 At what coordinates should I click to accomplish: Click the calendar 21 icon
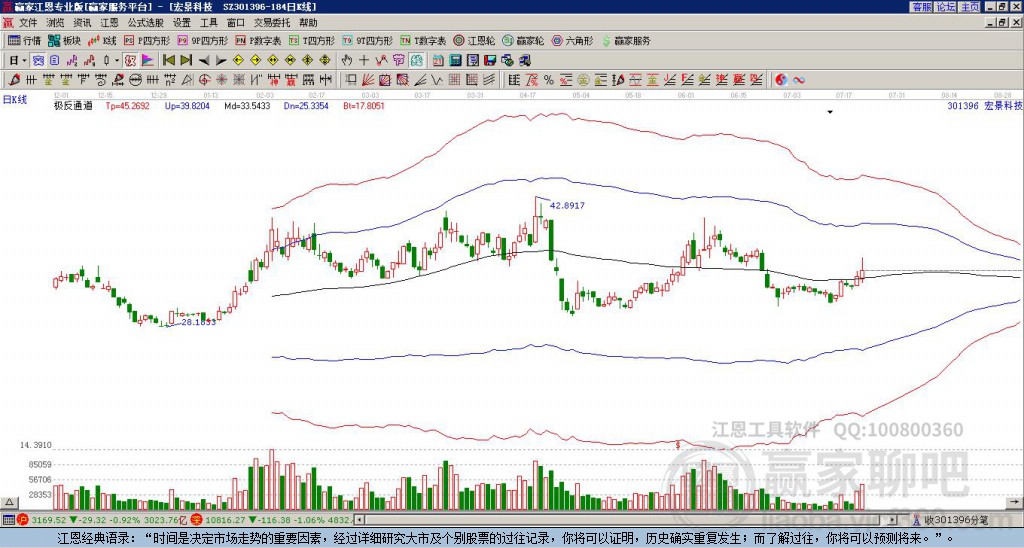[438, 61]
